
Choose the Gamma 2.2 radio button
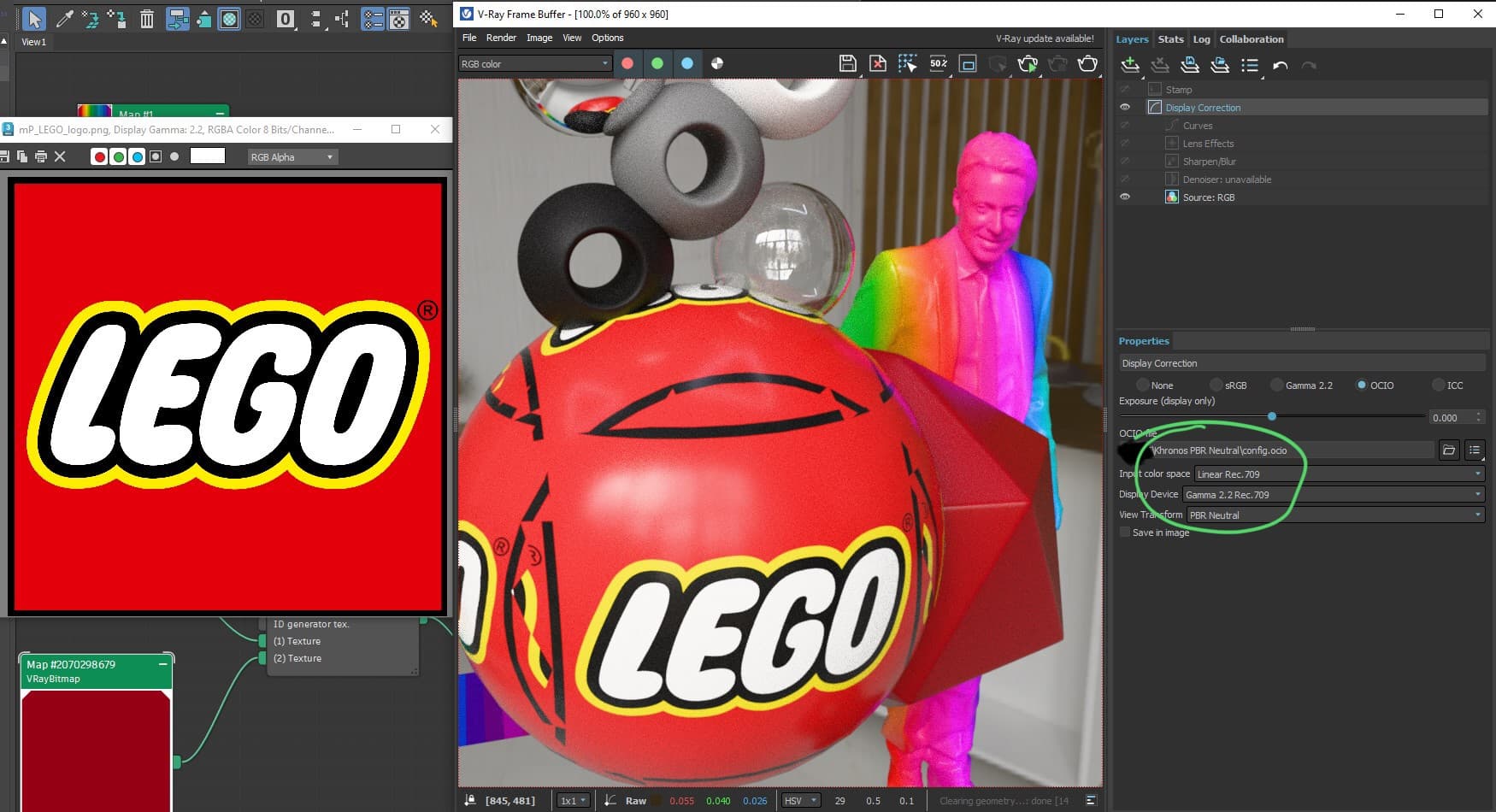click(x=1277, y=385)
